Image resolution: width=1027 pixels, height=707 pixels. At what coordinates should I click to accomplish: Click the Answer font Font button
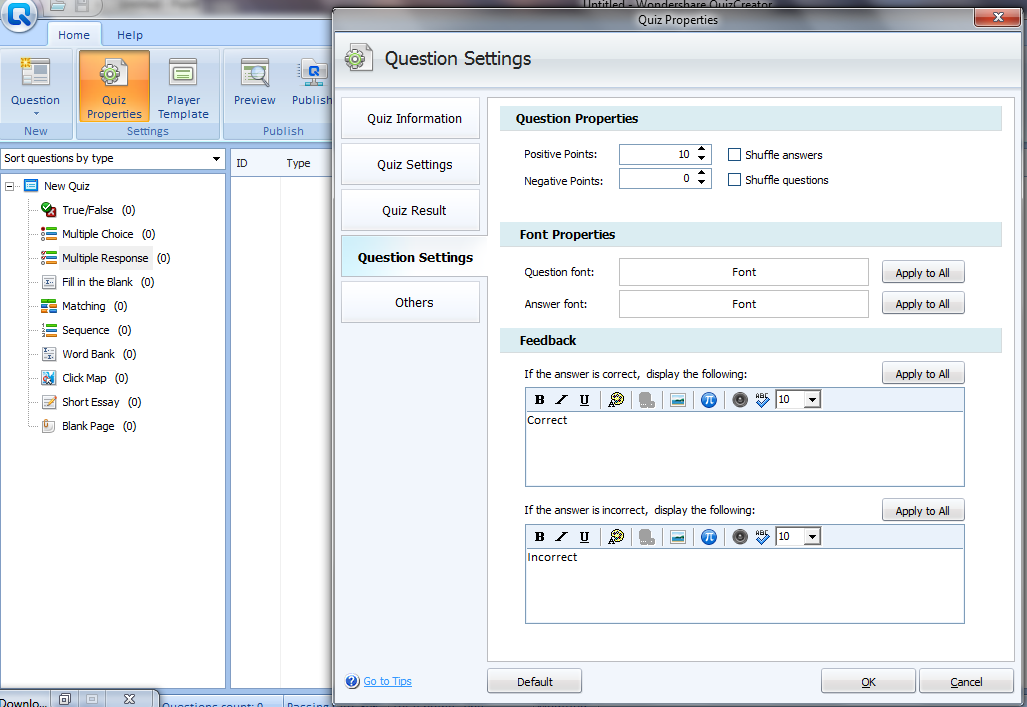point(743,304)
